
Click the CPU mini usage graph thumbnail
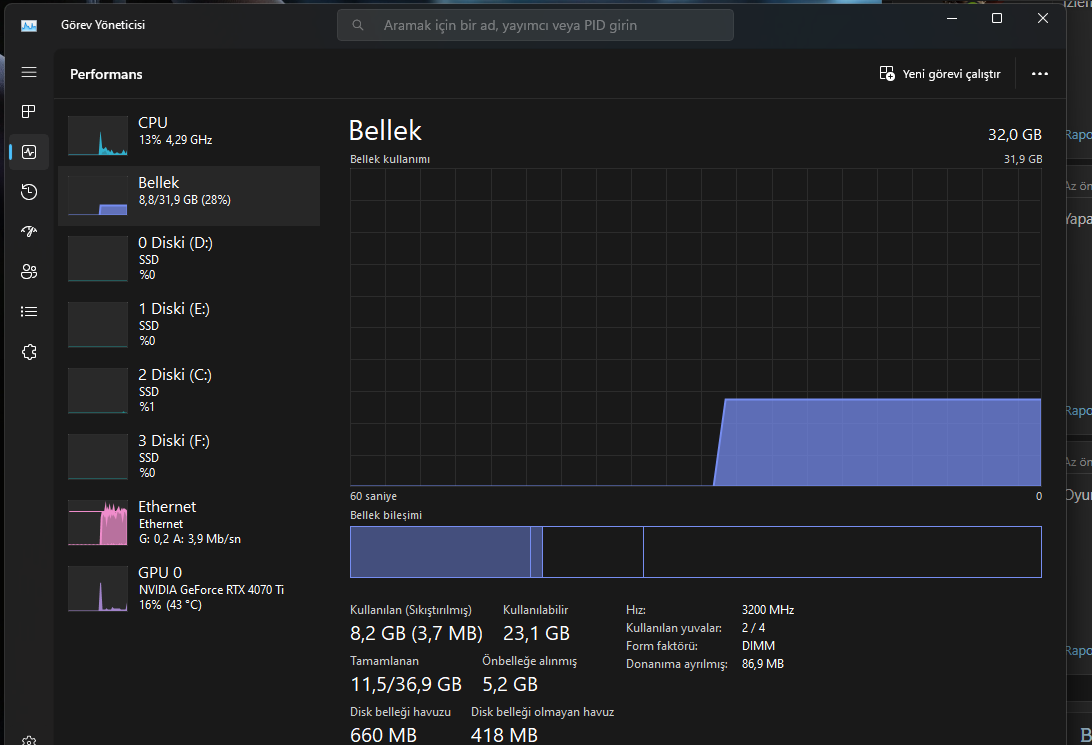click(98, 135)
